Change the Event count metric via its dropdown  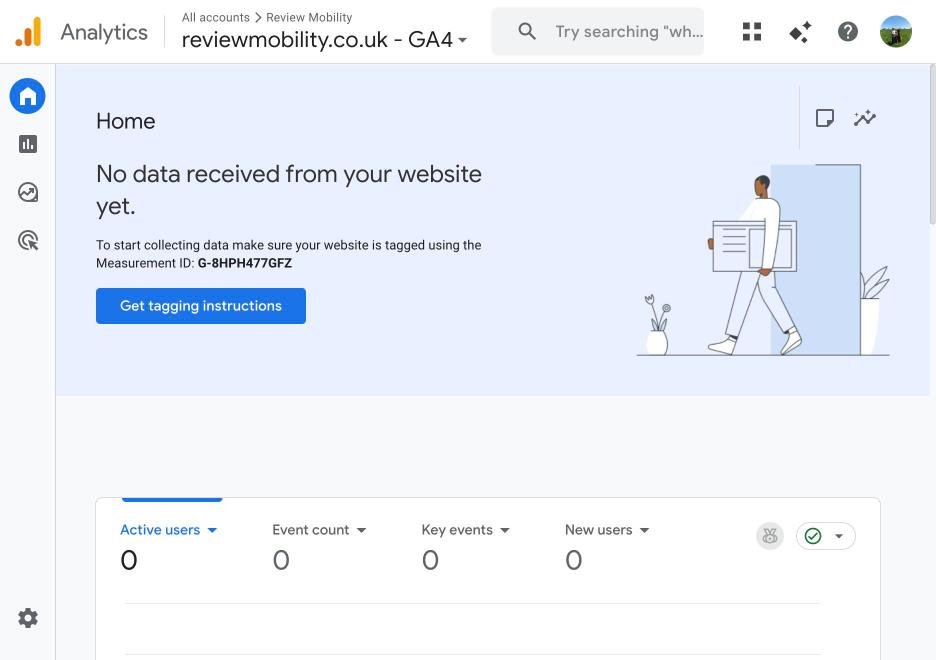pyautogui.click(x=361, y=529)
